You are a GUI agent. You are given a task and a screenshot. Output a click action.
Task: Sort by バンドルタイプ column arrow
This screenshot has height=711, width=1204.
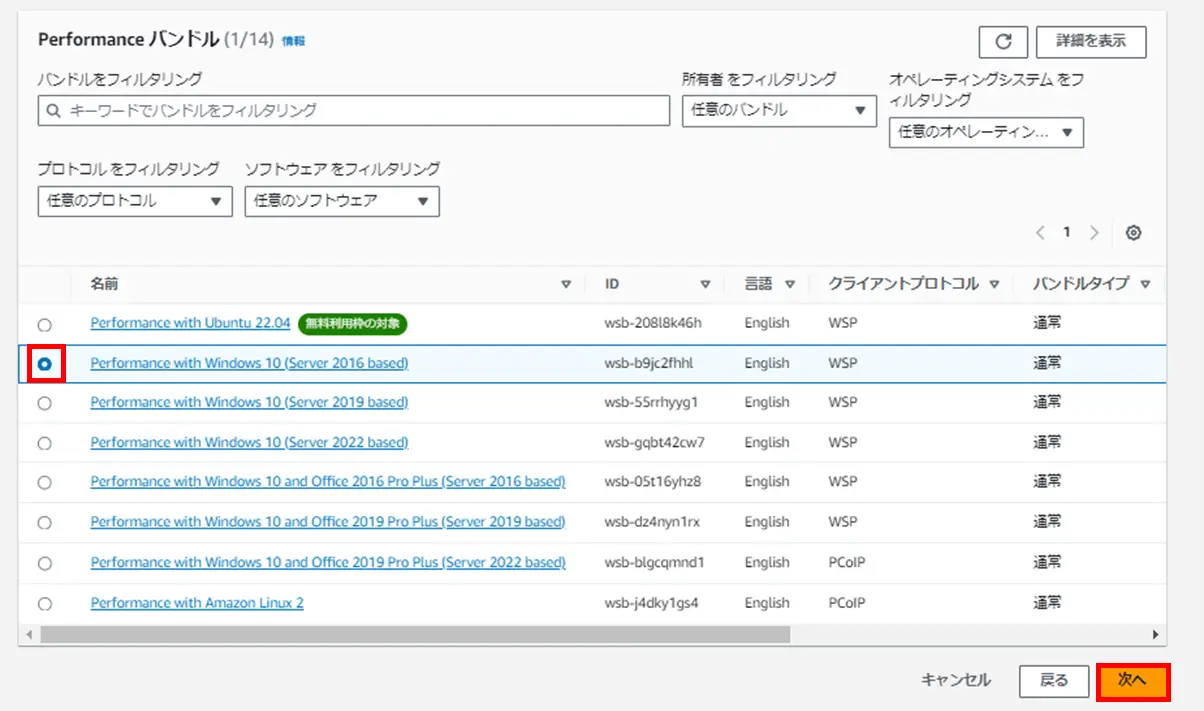pos(1145,284)
